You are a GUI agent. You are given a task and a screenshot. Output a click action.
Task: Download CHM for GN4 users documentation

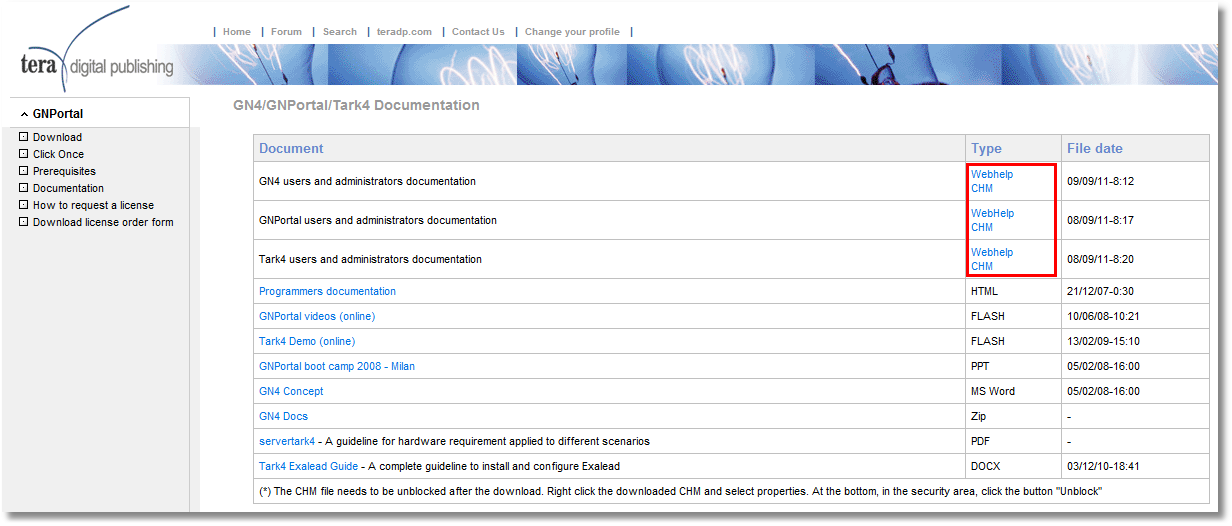pos(982,188)
